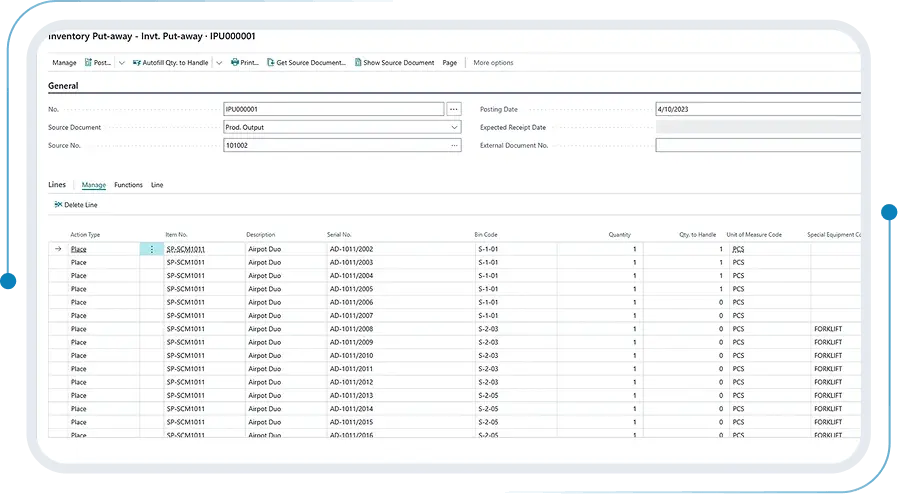Screen dimensions: 898x494
Task: Open More options
Action: point(493,63)
